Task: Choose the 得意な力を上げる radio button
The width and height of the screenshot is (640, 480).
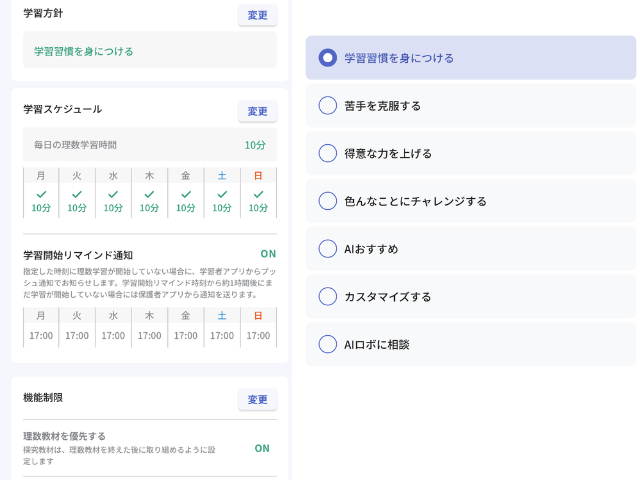Action: coord(328,153)
